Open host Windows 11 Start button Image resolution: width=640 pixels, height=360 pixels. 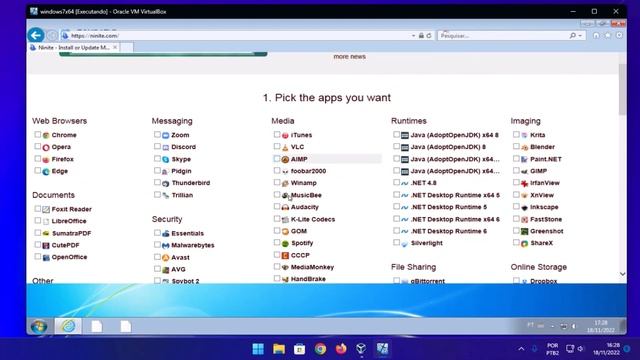pos(258,349)
